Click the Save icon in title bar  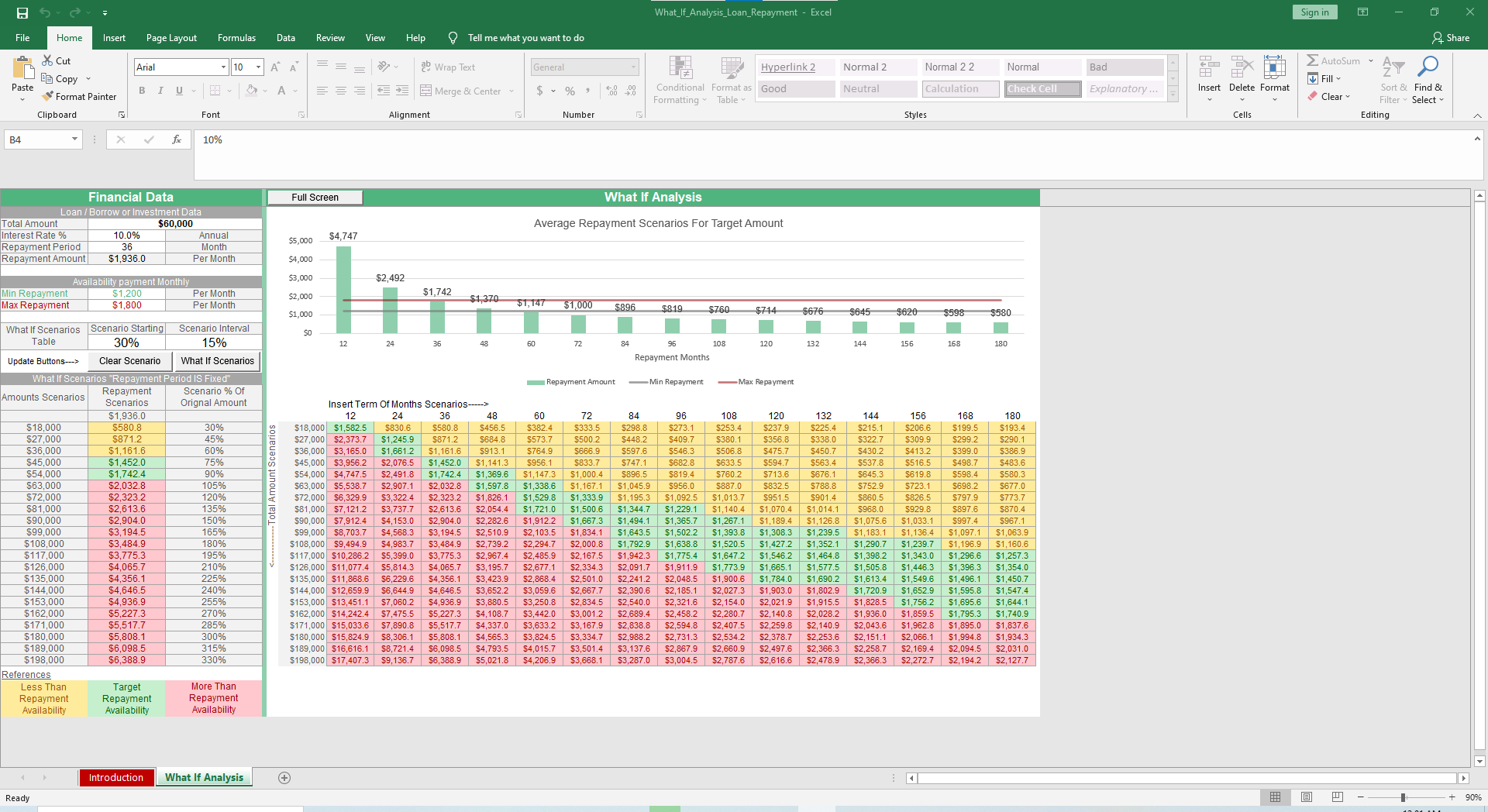click(x=22, y=12)
